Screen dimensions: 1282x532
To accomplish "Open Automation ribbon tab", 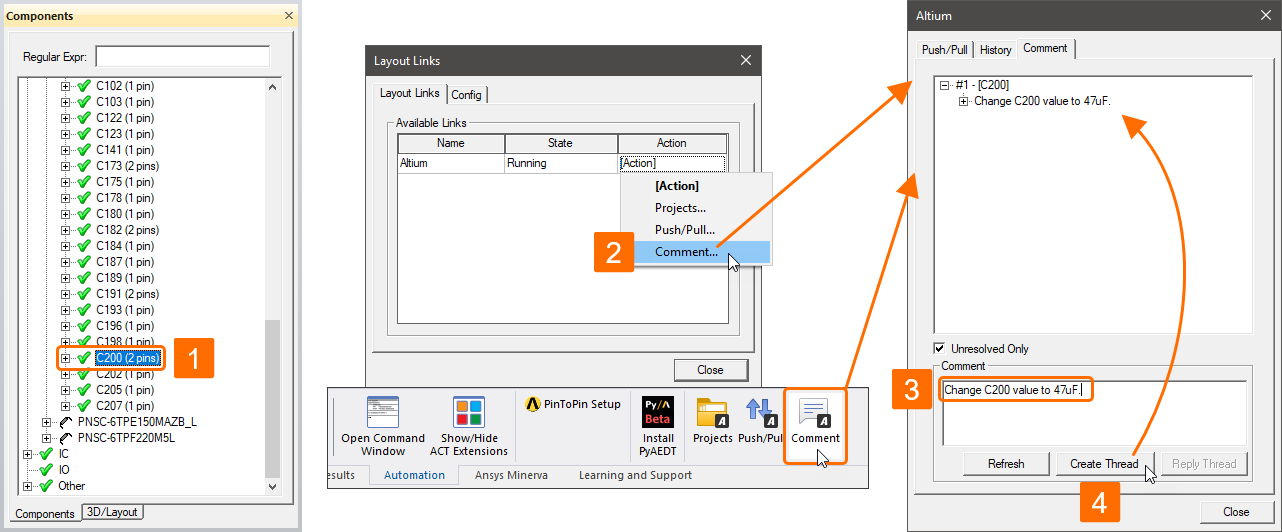I will tap(414, 475).
